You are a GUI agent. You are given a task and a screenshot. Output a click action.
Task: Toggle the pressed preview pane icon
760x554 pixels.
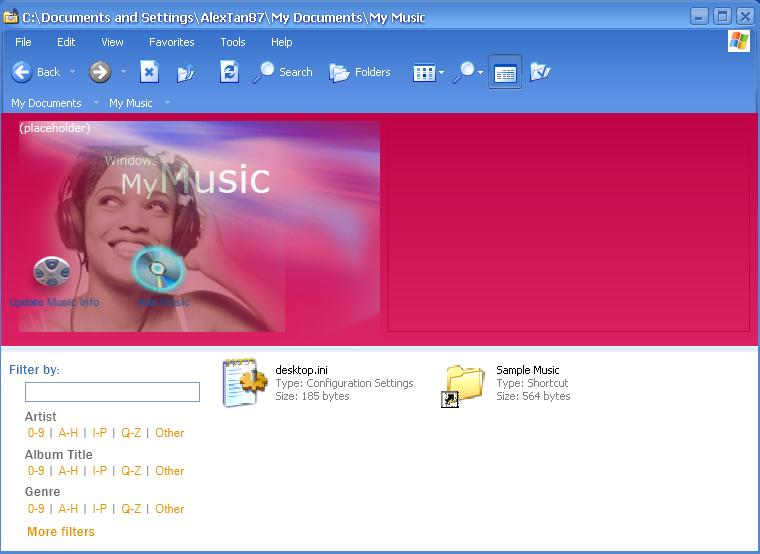coord(505,72)
